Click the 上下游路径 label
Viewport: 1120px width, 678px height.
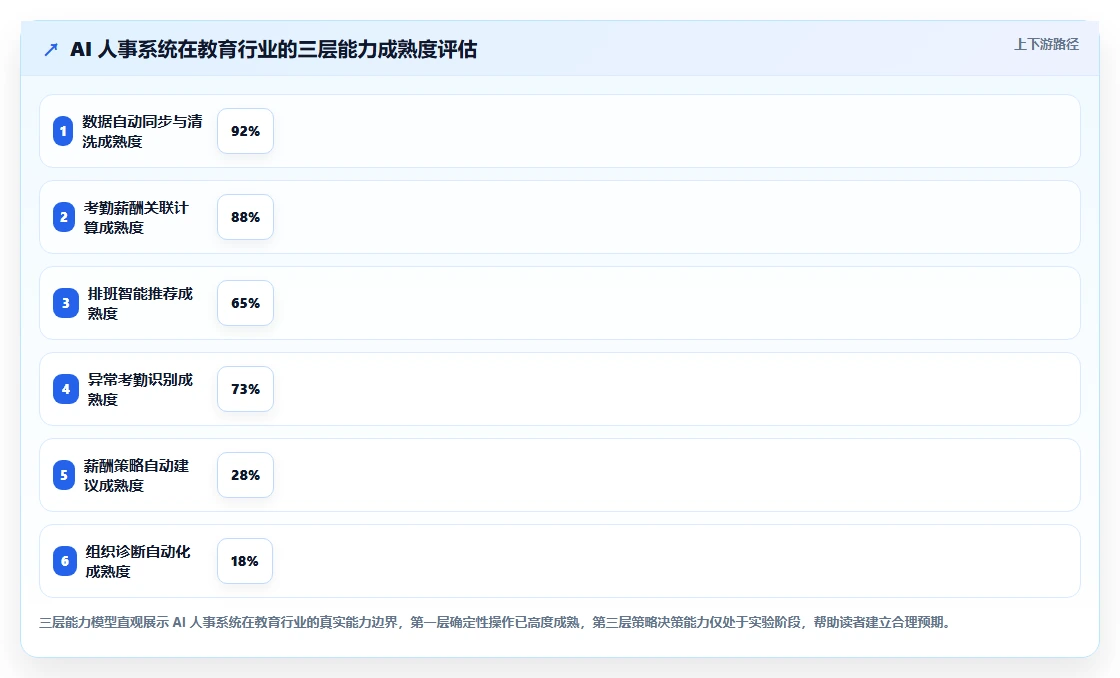(1046, 44)
